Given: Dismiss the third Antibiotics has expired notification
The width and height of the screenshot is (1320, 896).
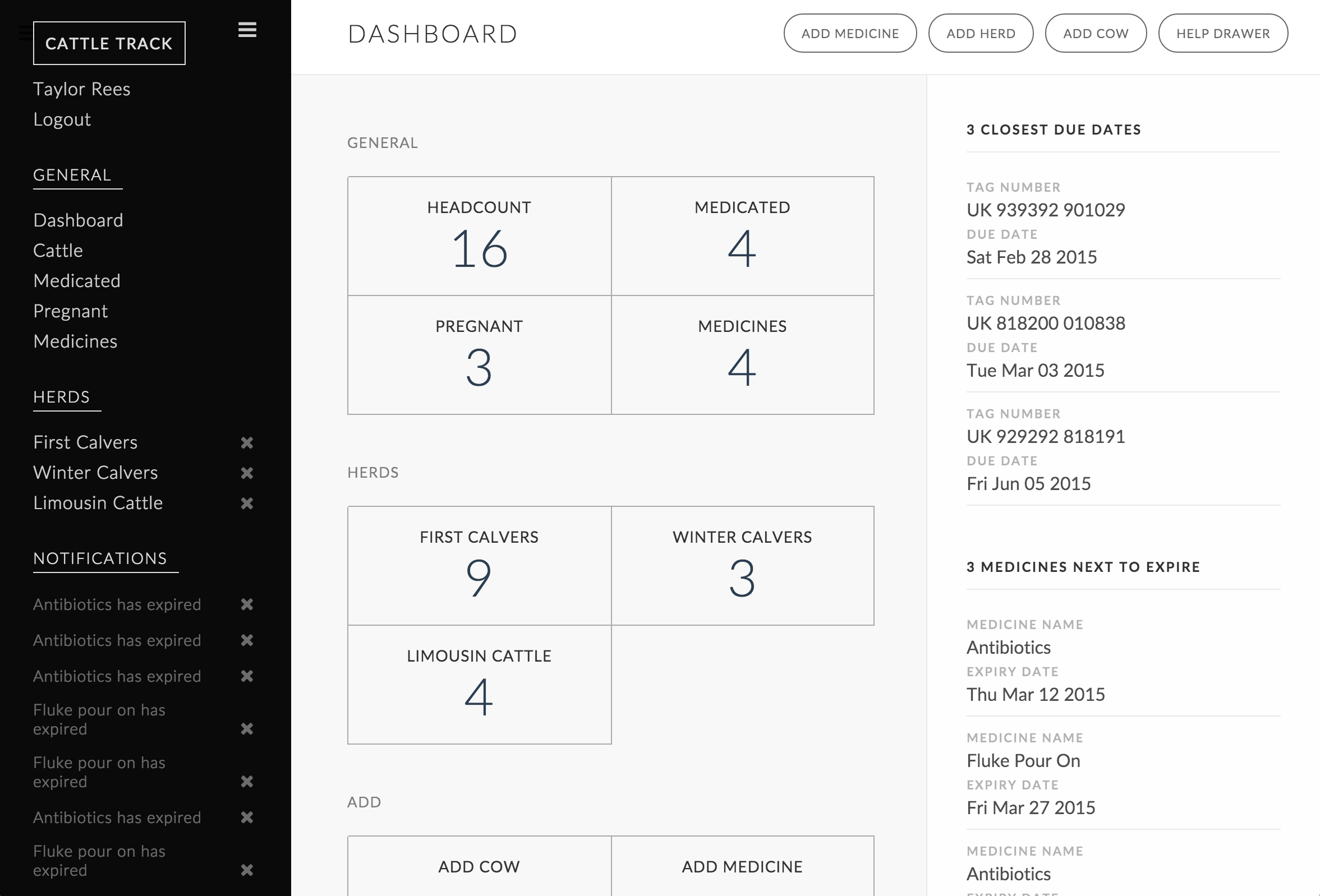Looking at the screenshot, I should point(246,676).
